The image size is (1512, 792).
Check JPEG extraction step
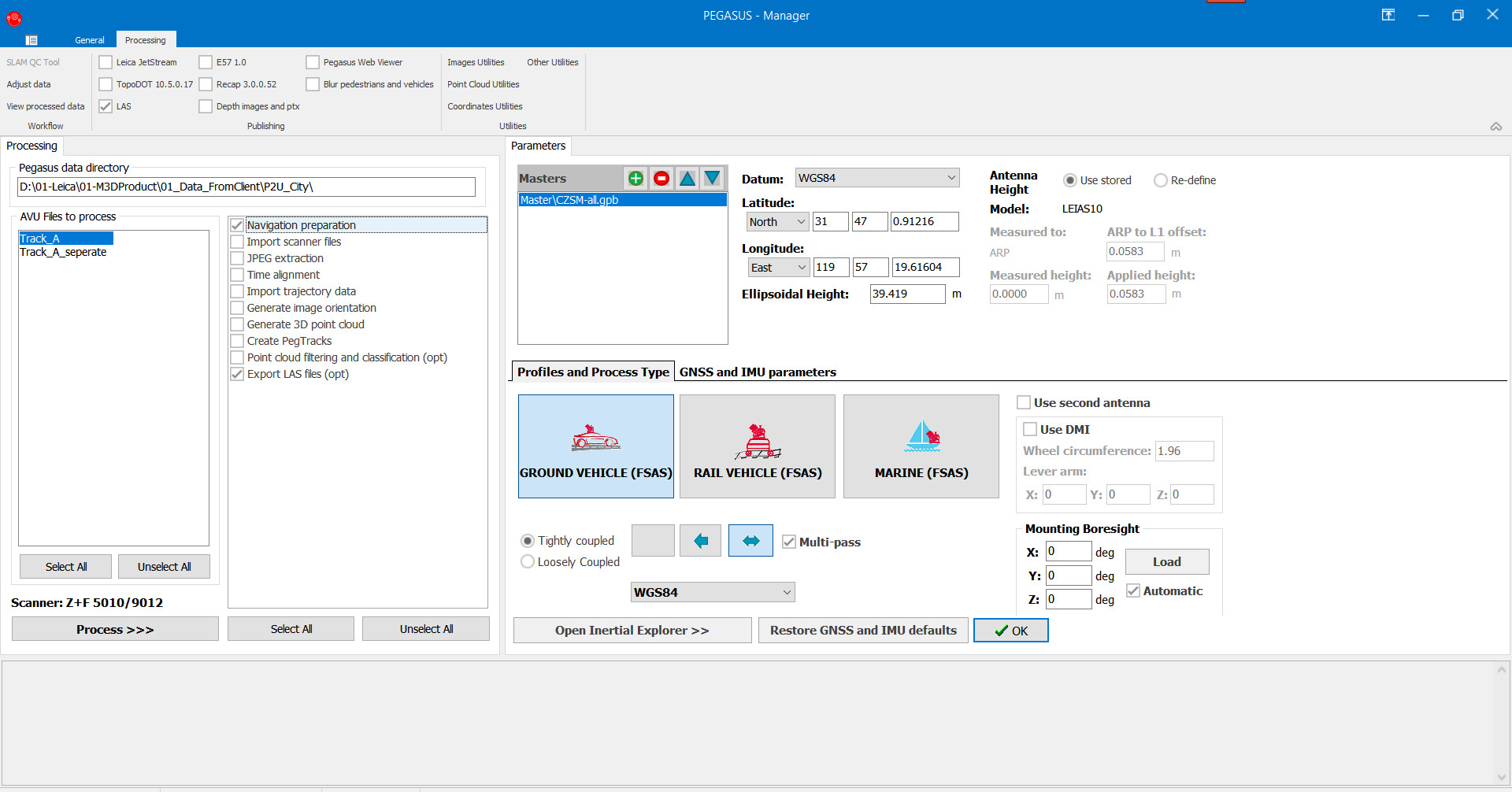coord(237,258)
